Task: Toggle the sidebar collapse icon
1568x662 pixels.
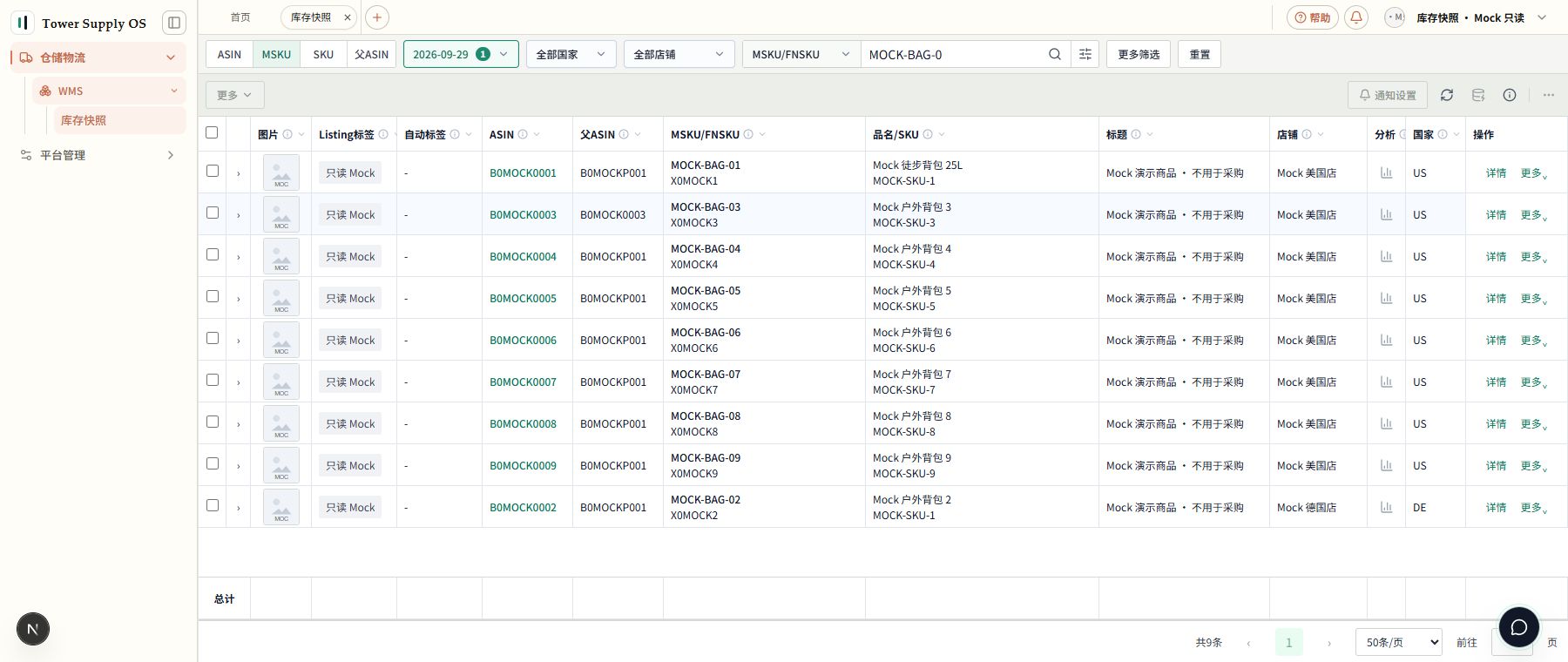Action: [174, 23]
